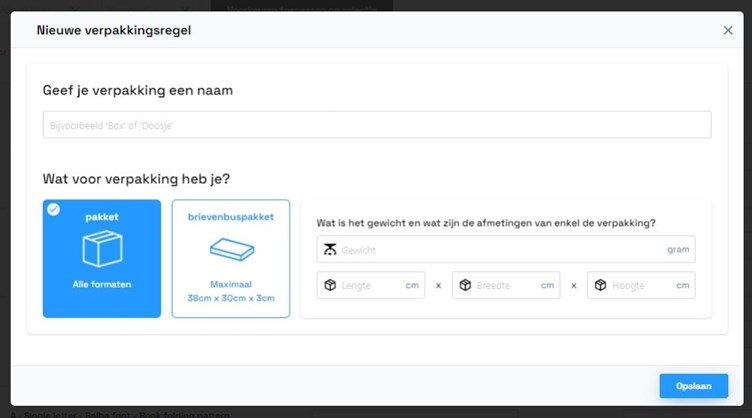Save with the Opslaan button
This screenshot has height=418, width=752.
[x=693, y=386]
